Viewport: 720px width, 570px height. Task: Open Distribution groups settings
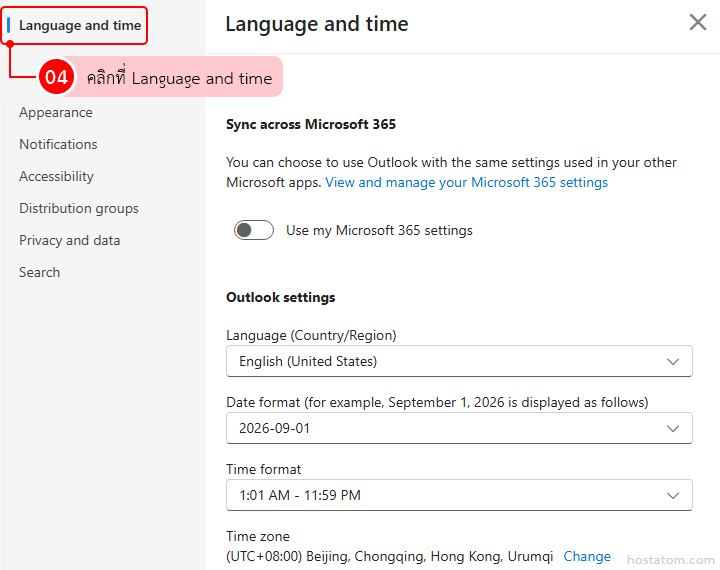tap(79, 209)
